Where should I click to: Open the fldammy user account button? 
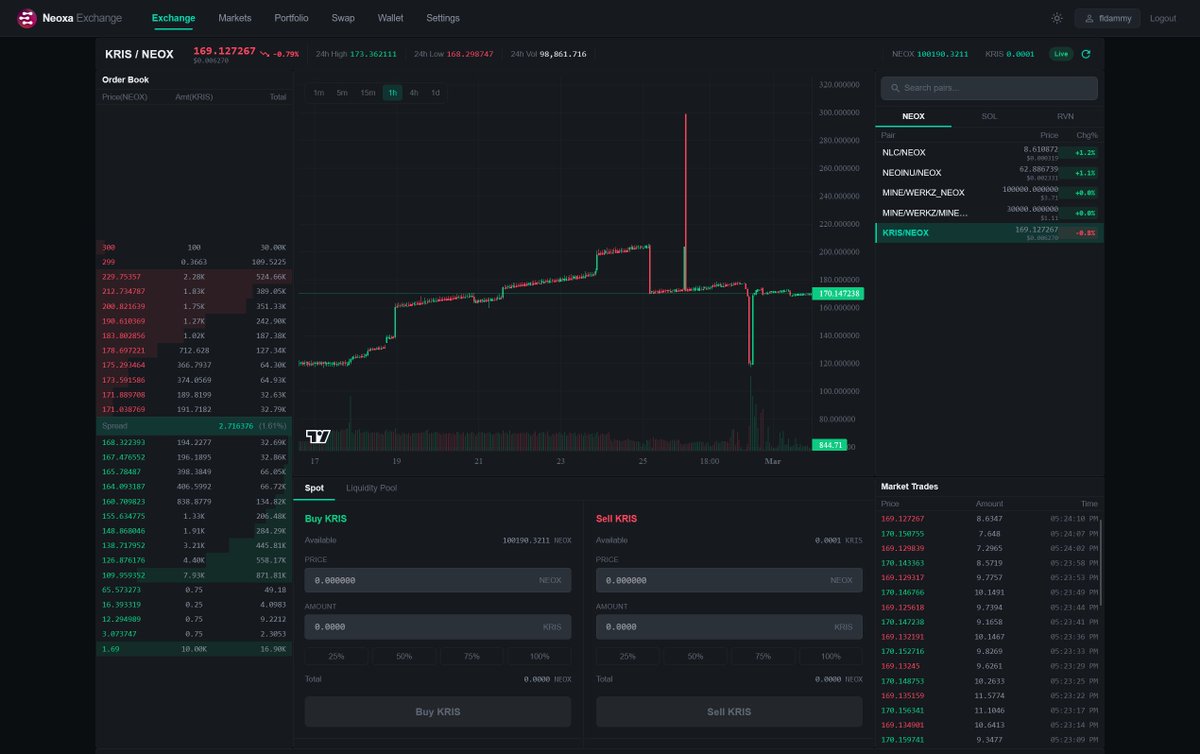pyautogui.click(x=1107, y=18)
